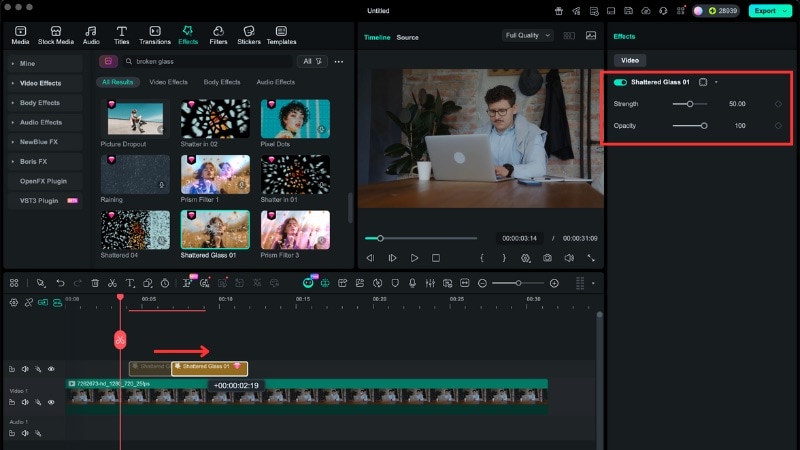Image resolution: width=800 pixels, height=450 pixels.
Task: Open the Full Quality dropdown
Action: 528,35
